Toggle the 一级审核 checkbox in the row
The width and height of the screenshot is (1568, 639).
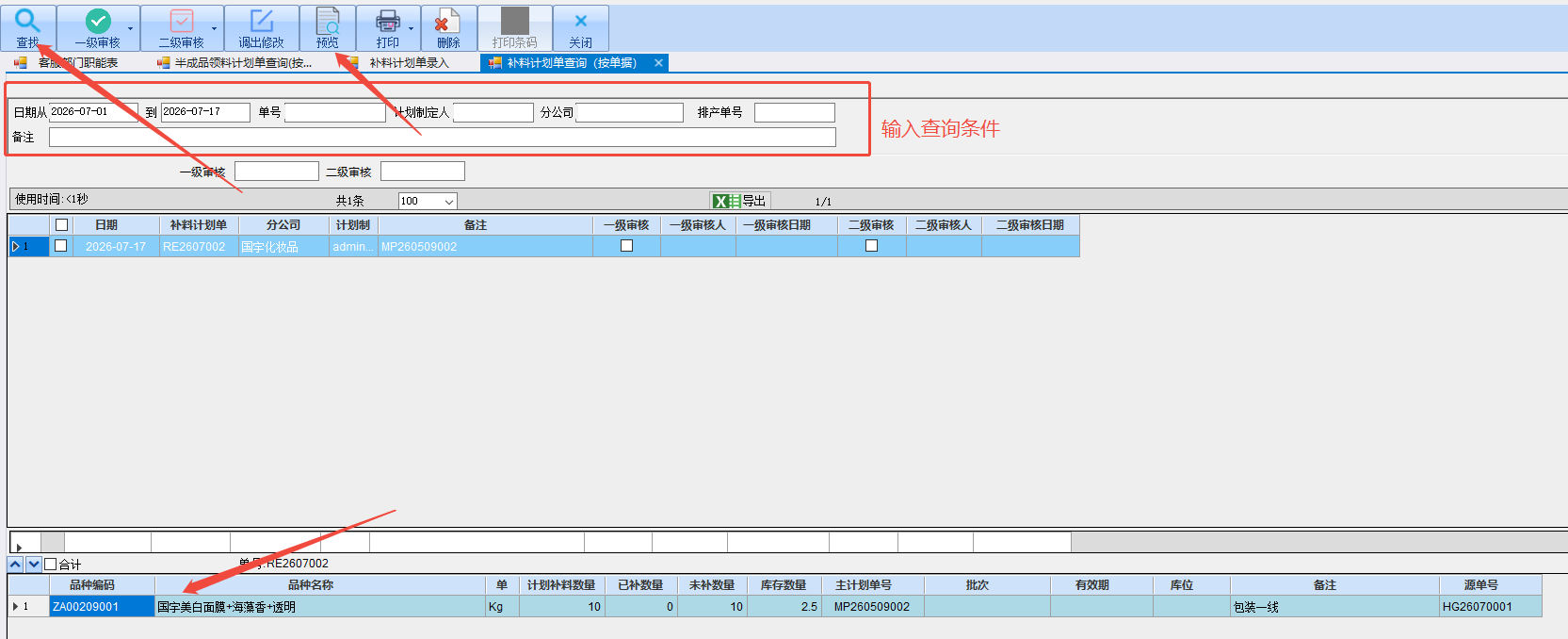[x=626, y=246]
